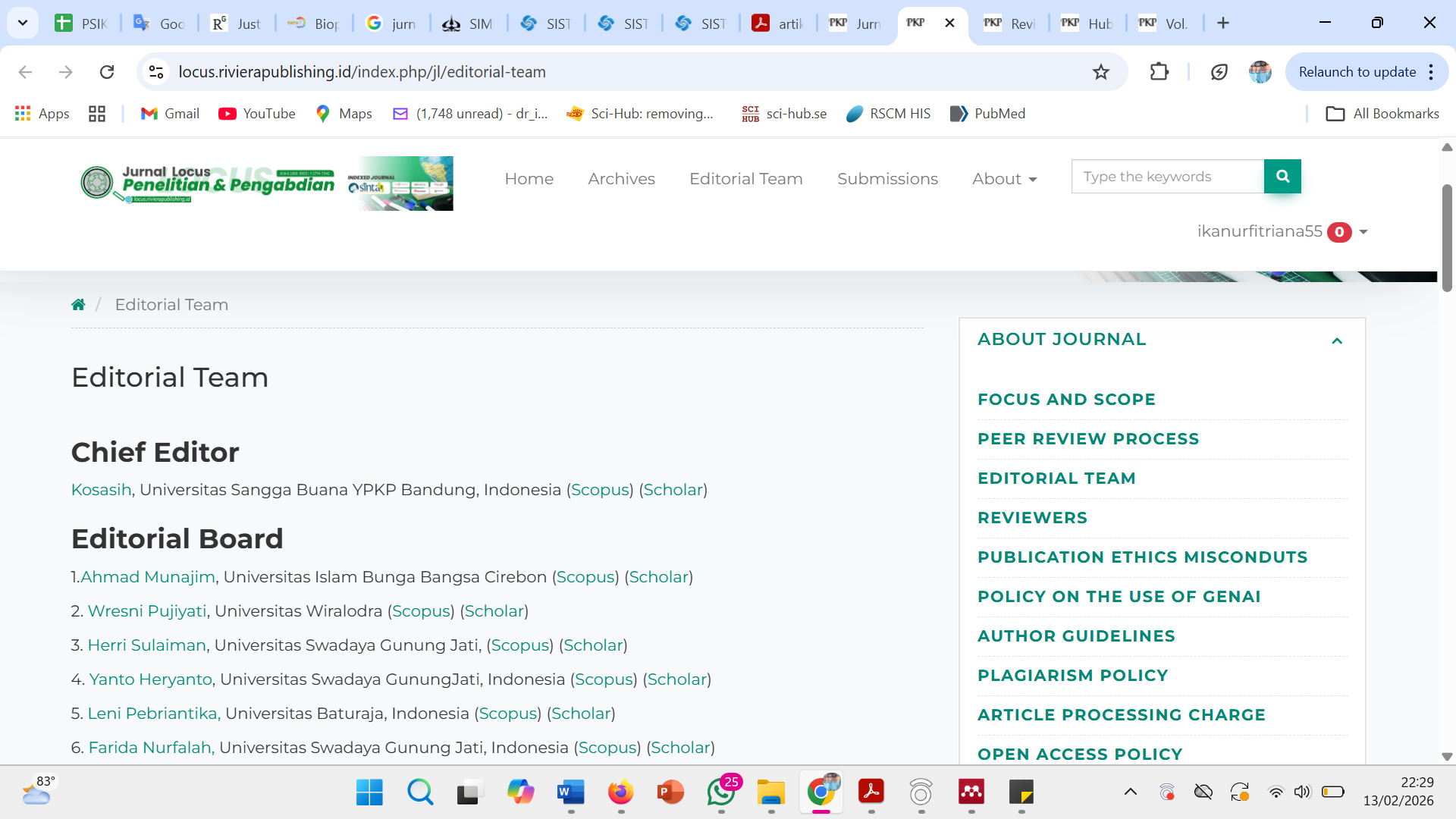The image size is (1456, 819).
Task: Open the tab search dropdown arrow
Action: 23,23
